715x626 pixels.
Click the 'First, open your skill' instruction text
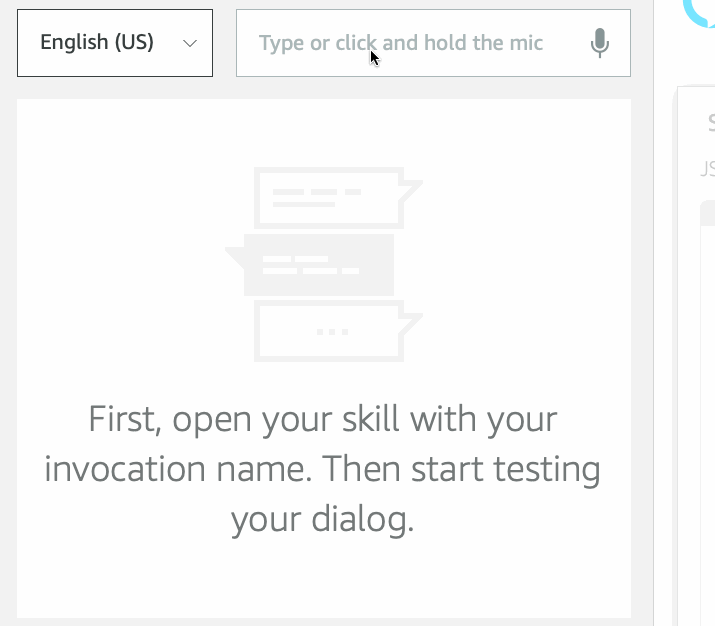pos(322,418)
